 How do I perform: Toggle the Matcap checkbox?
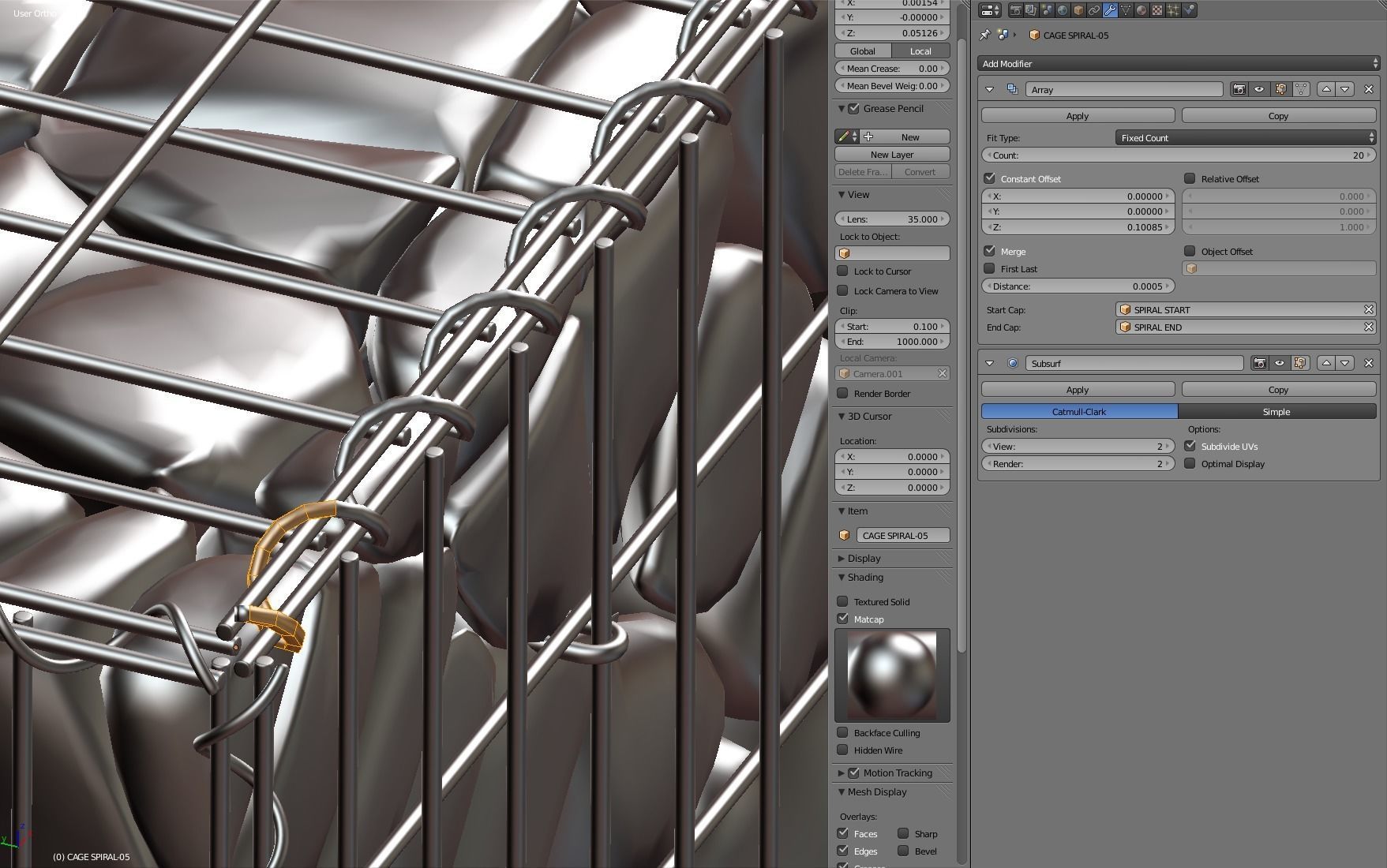pos(842,619)
